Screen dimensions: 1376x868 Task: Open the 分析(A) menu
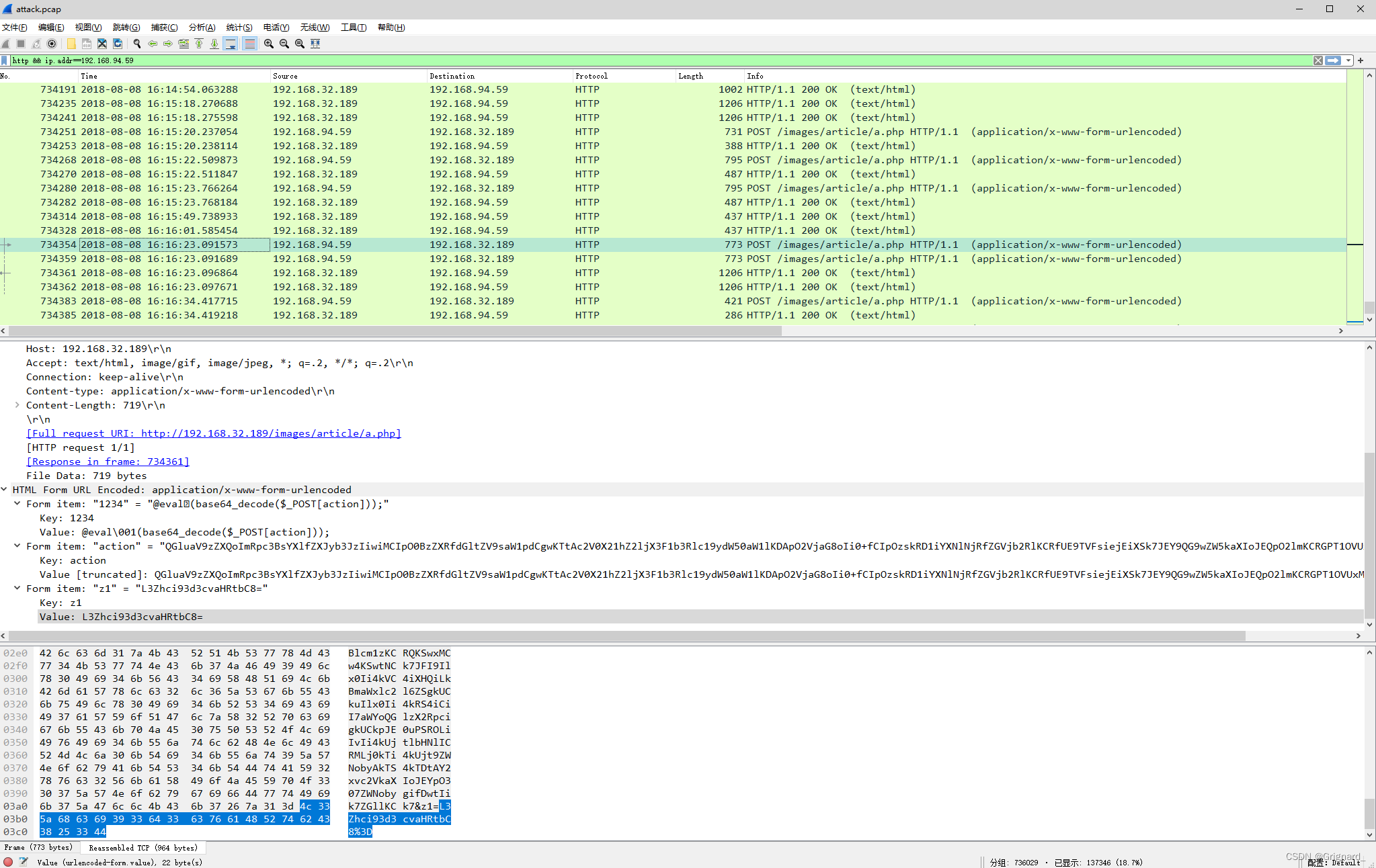202,28
